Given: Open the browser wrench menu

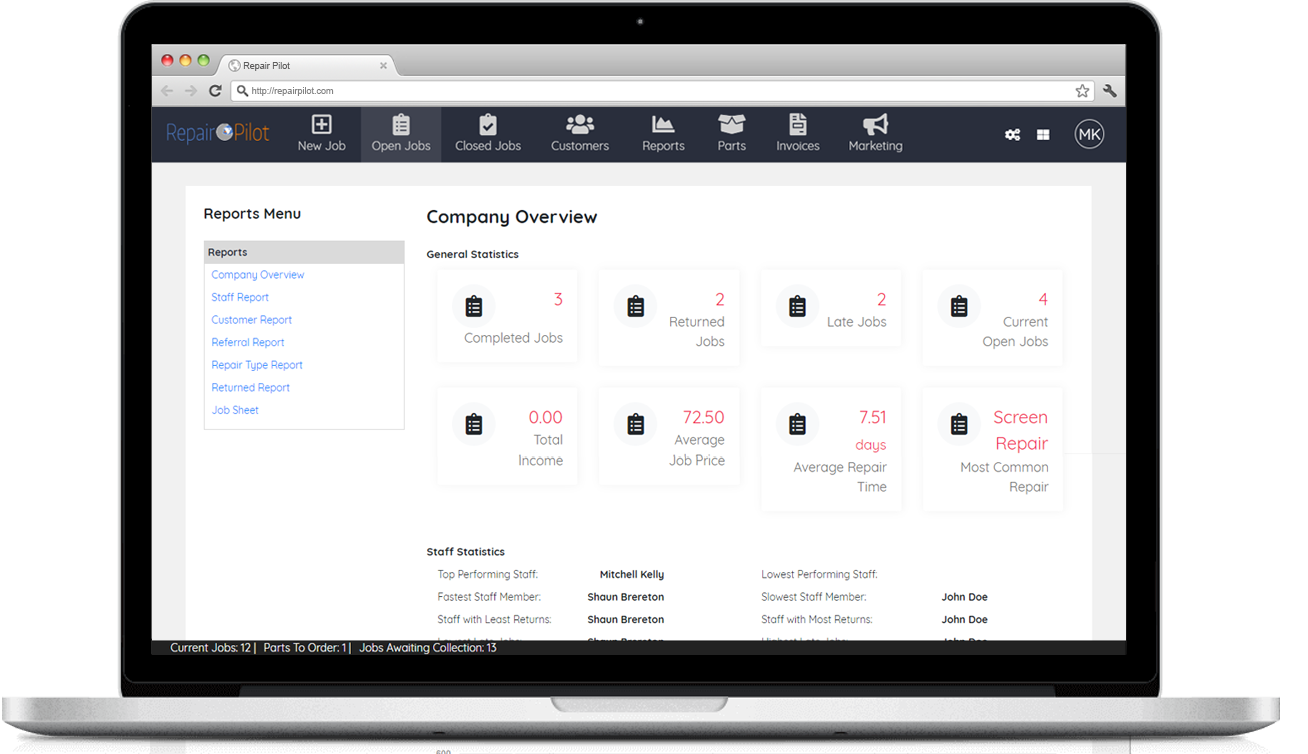Looking at the screenshot, I should click(x=1110, y=91).
